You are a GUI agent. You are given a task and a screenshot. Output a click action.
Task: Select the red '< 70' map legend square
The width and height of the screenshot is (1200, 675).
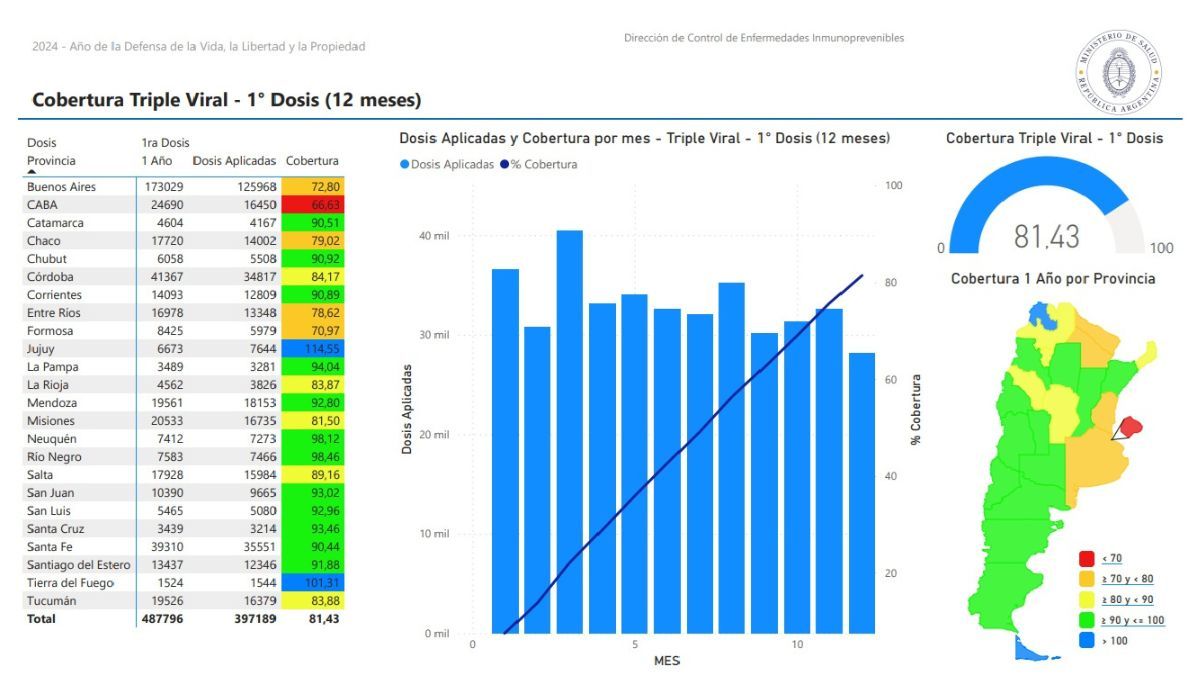1087,558
